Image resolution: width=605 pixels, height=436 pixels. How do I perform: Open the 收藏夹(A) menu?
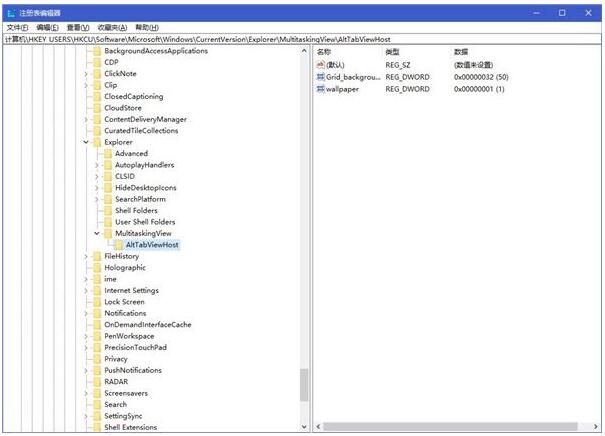pyautogui.click(x=112, y=27)
